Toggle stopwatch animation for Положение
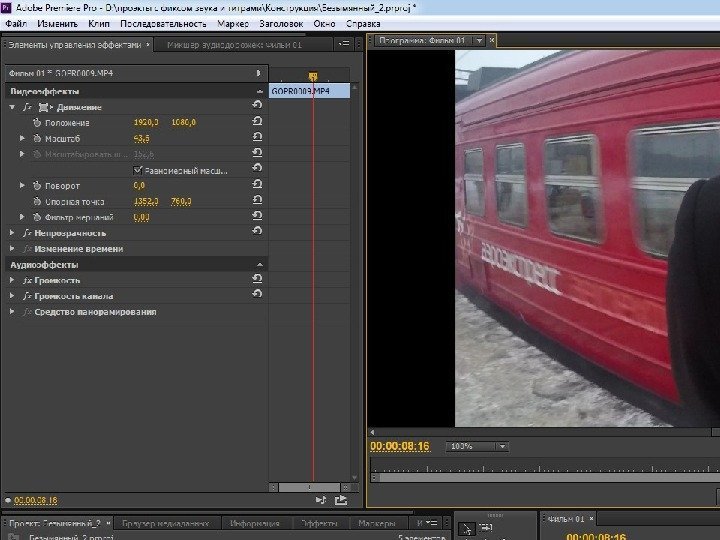720x540 pixels. coord(37,122)
